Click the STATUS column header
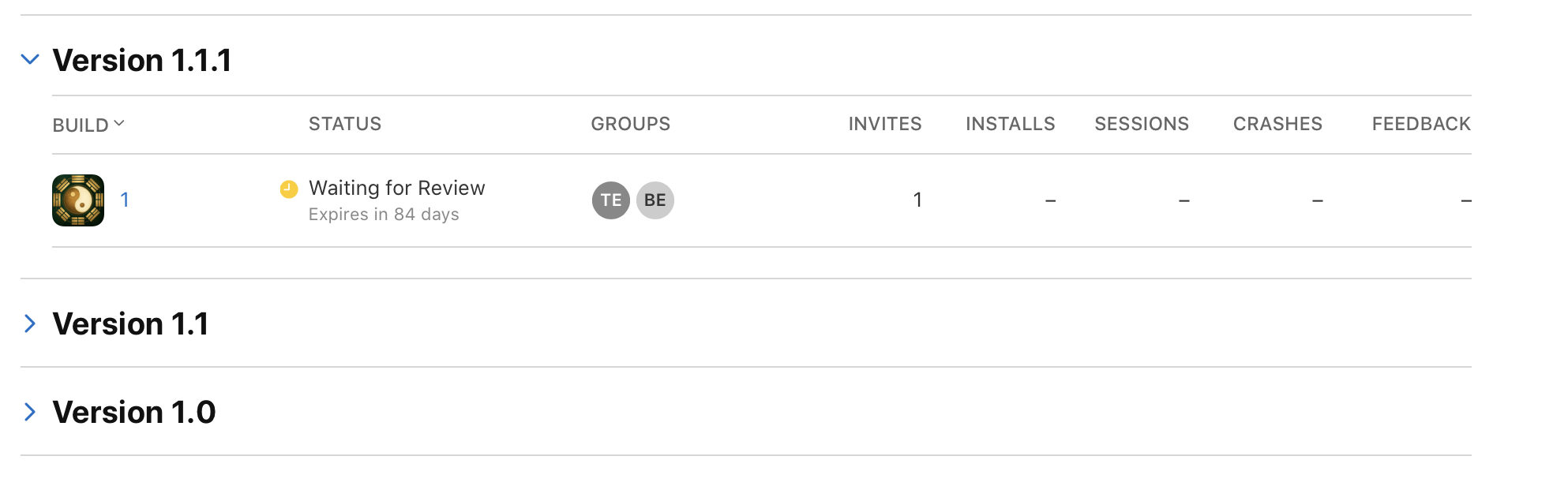The height and width of the screenshot is (486, 1568). point(345,124)
